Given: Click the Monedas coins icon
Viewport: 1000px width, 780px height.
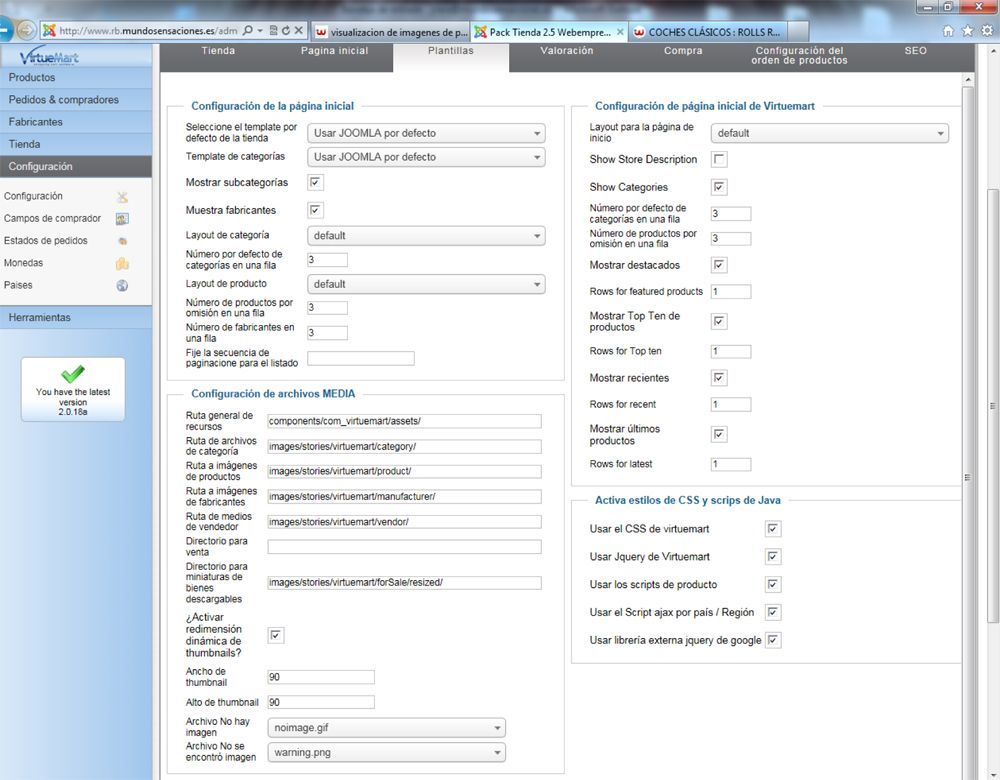Looking at the screenshot, I should (122, 263).
